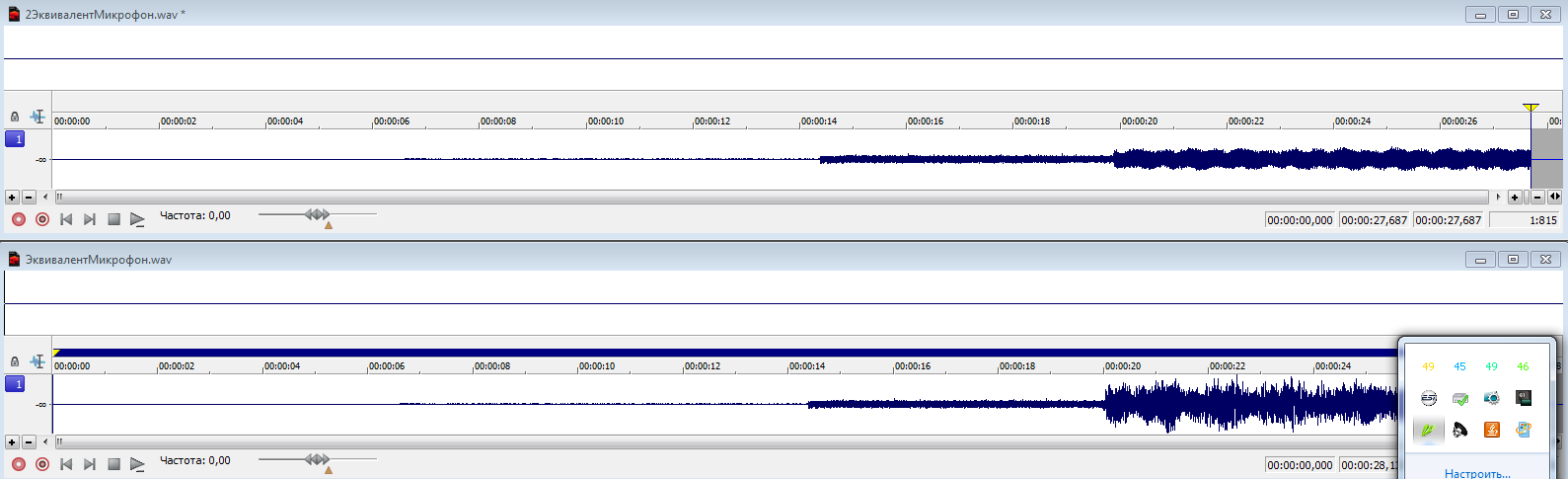Viewport: 1568px width, 479px height.
Task: Click scrollbar left arrow in ЭквивалентМикрофон.wav window
Action: click(45, 442)
